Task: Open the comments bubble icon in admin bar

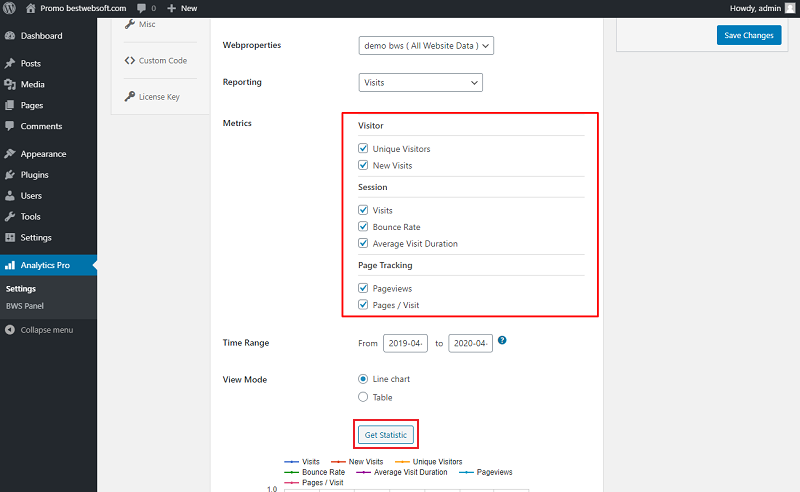Action: [x=141, y=8]
